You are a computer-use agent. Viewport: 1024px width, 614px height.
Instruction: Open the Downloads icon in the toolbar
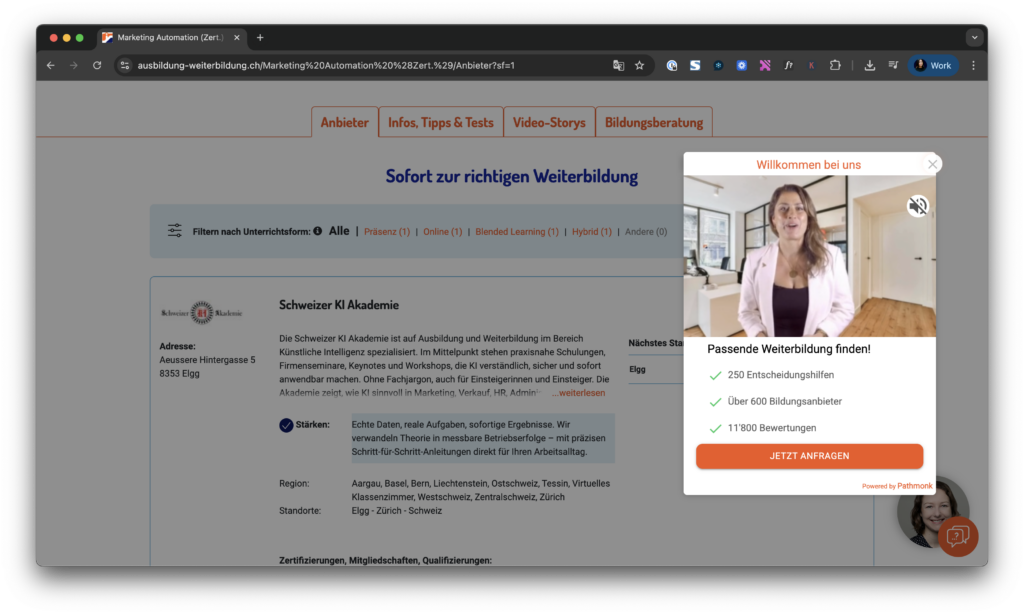[869, 64]
